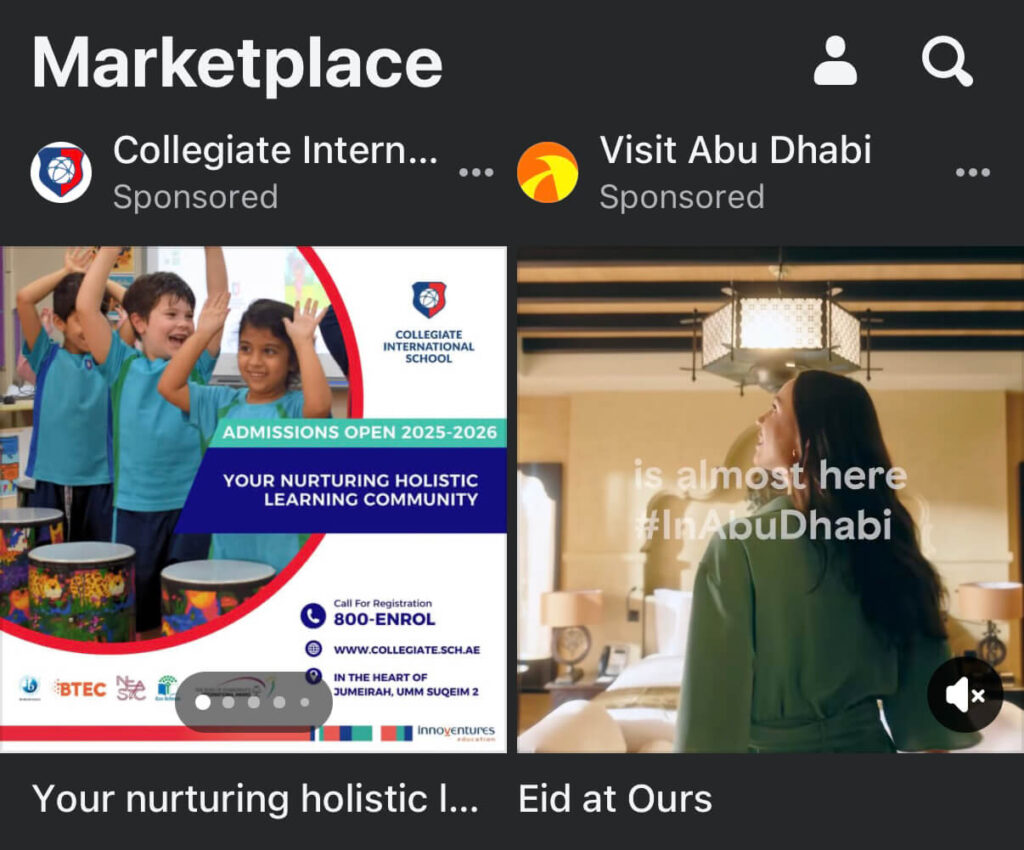Tap the 800-ENROL phone icon
The width and height of the screenshot is (1024, 850).
coord(313,616)
